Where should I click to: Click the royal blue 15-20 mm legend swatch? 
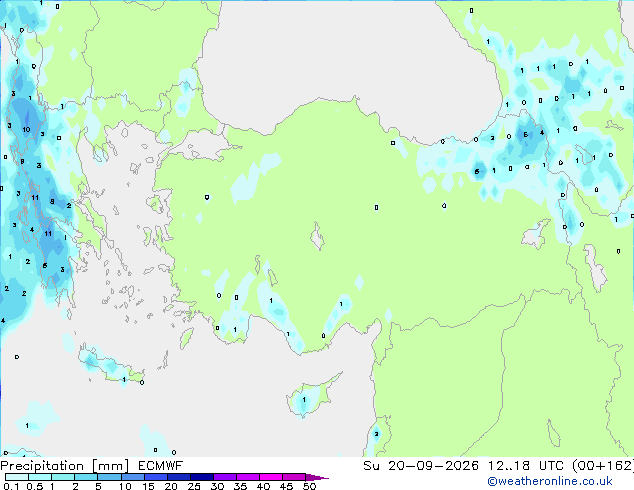click(156, 477)
